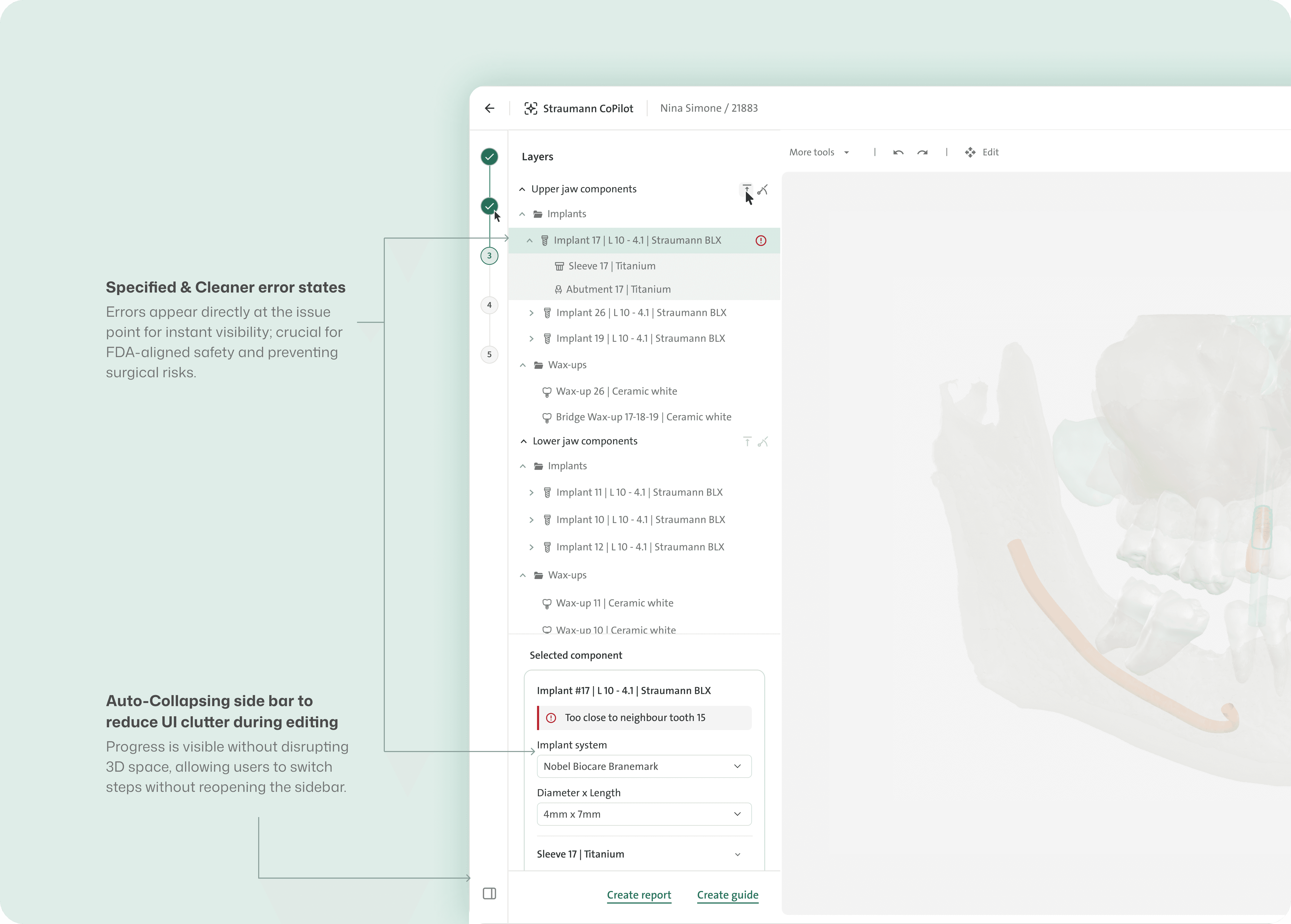Select Wax-up 26 Ceramic white layer
The width and height of the screenshot is (1291, 924).
click(x=616, y=391)
